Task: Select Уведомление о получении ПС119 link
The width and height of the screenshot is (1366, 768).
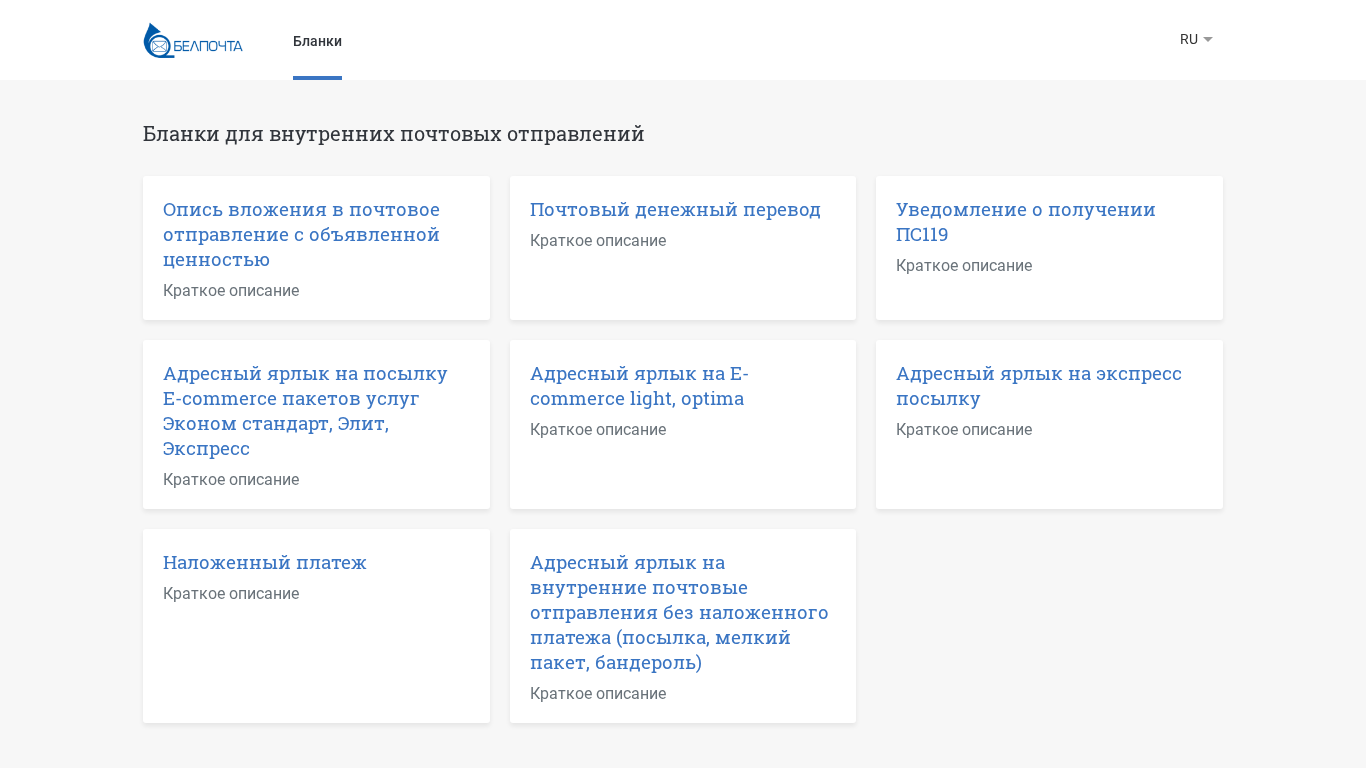Action: point(1025,221)
